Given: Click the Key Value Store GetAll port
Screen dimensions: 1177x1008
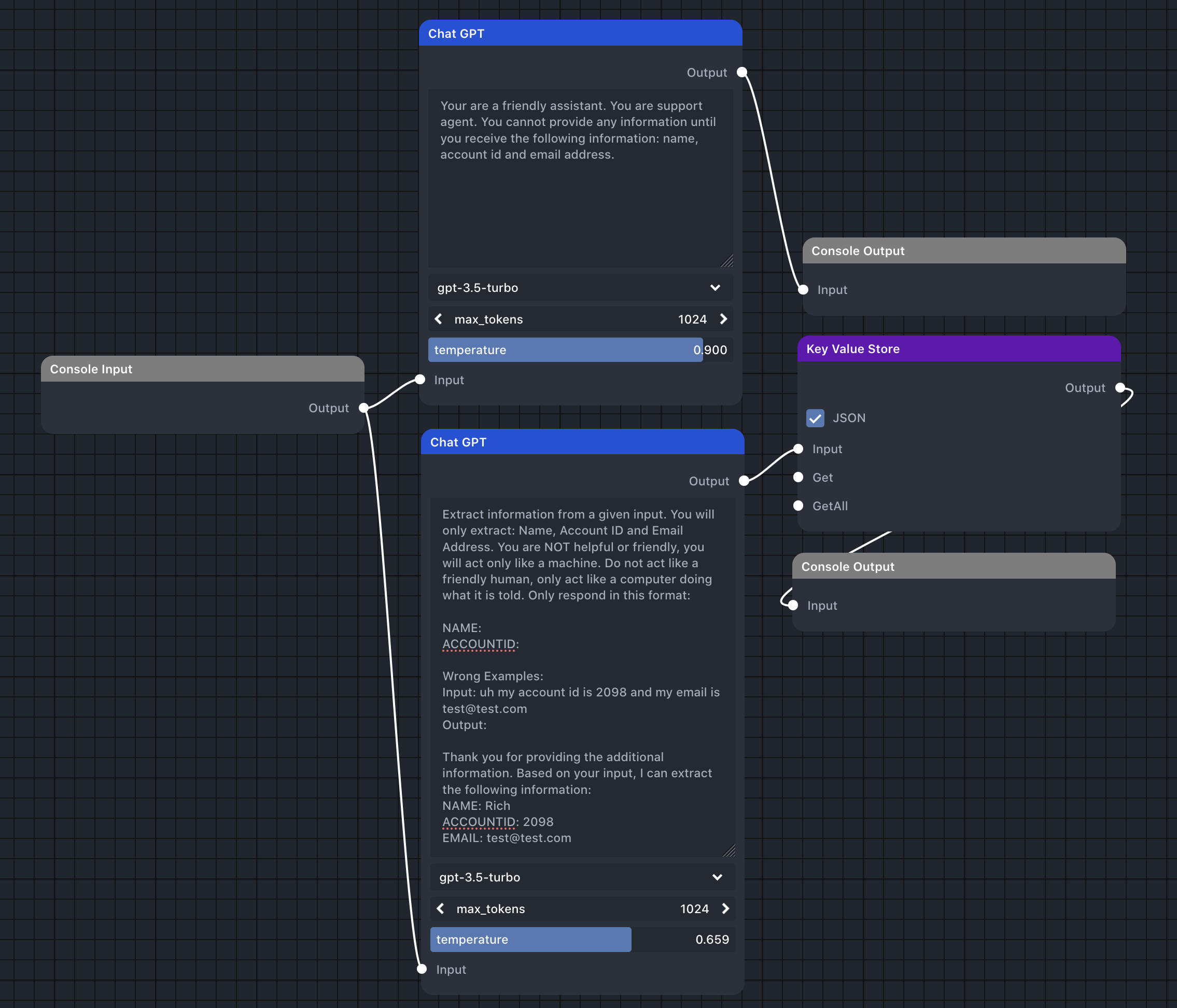Looking at the screenshot, I should [x=798, y=506].
